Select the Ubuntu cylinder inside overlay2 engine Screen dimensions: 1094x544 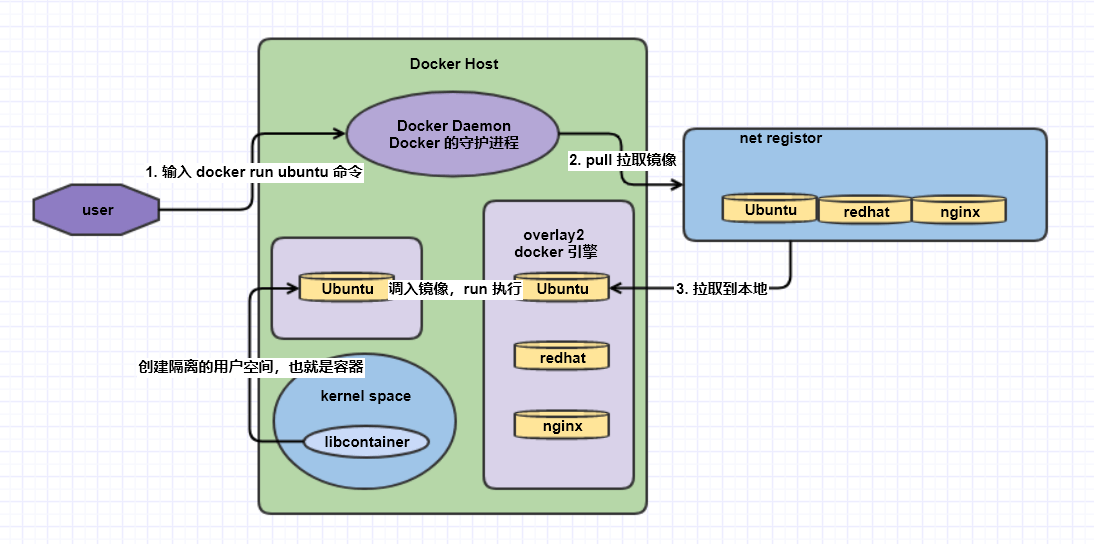[562, 288]
